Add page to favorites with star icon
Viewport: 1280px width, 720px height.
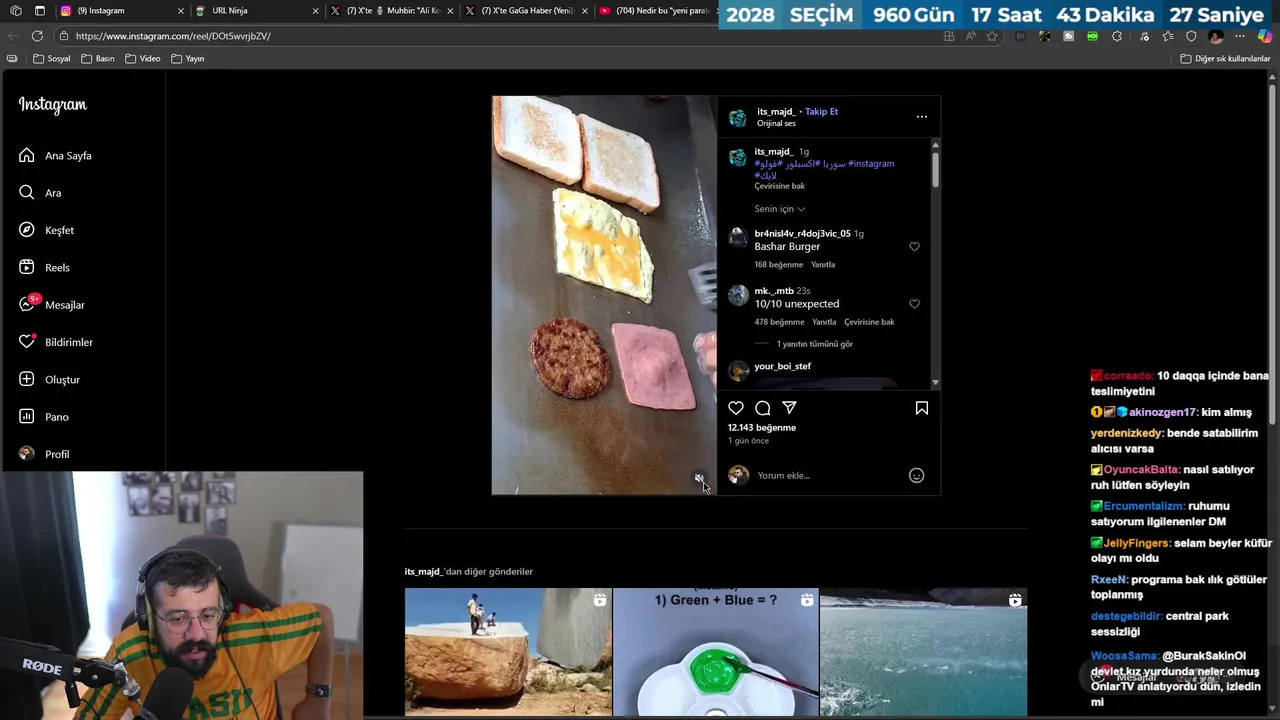992,36
